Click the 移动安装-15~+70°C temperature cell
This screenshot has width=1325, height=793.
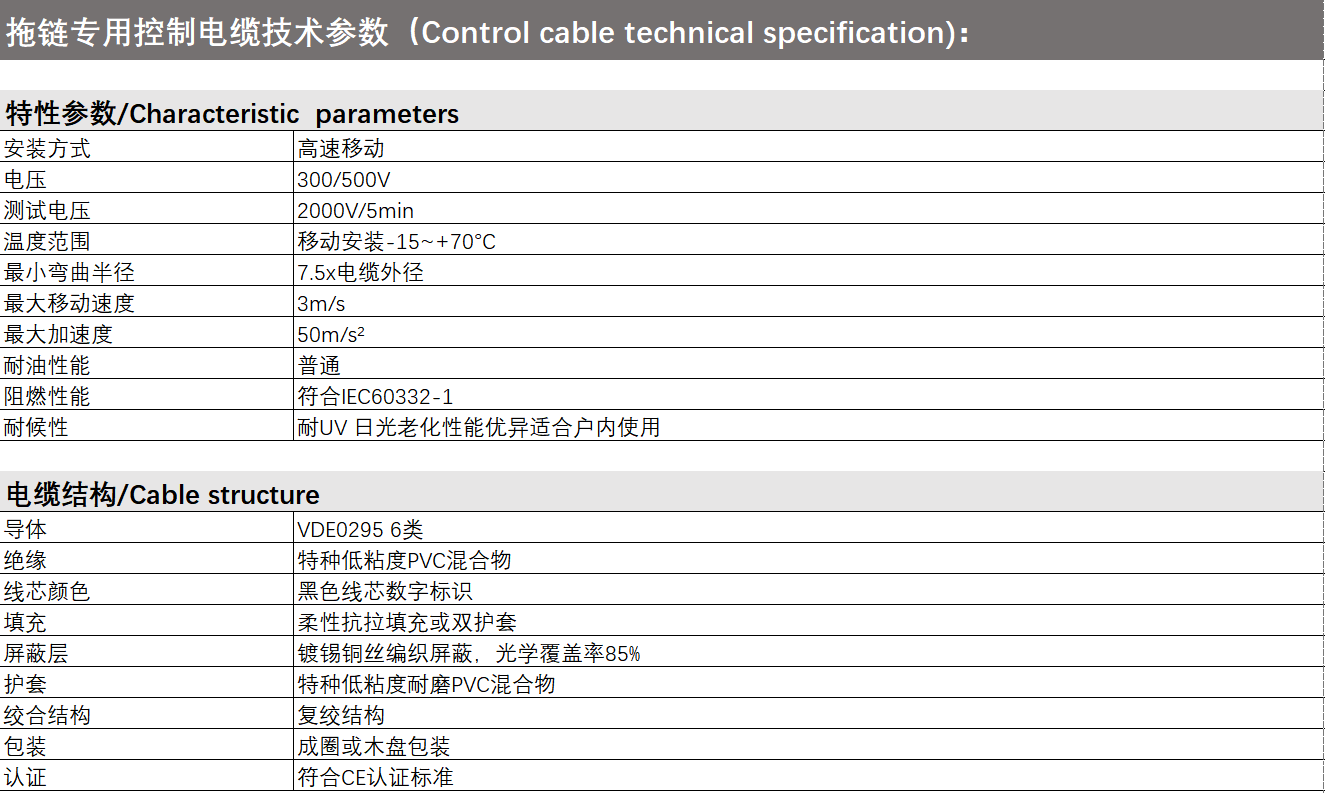(x=397, y=242)
